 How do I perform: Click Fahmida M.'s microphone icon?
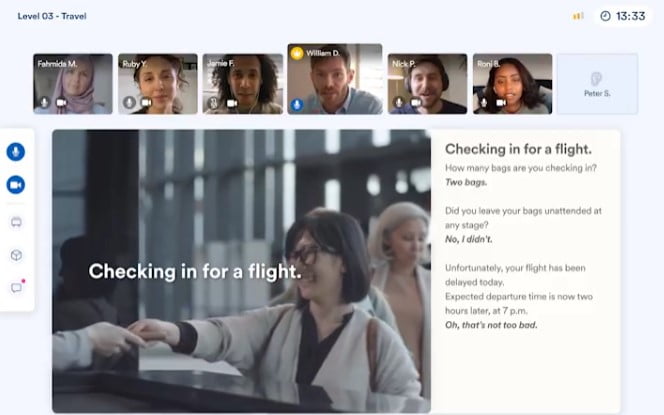click(x=43, y=102)
